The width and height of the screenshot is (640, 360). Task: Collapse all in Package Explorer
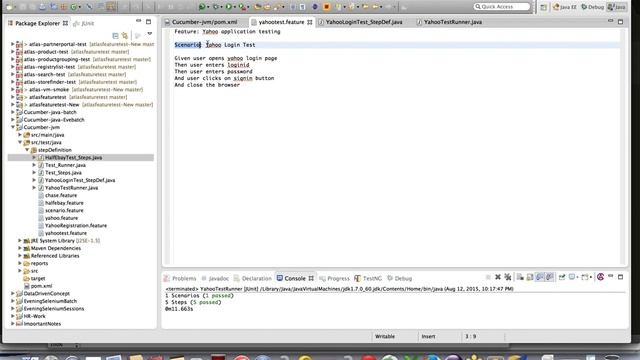point(115,36)
